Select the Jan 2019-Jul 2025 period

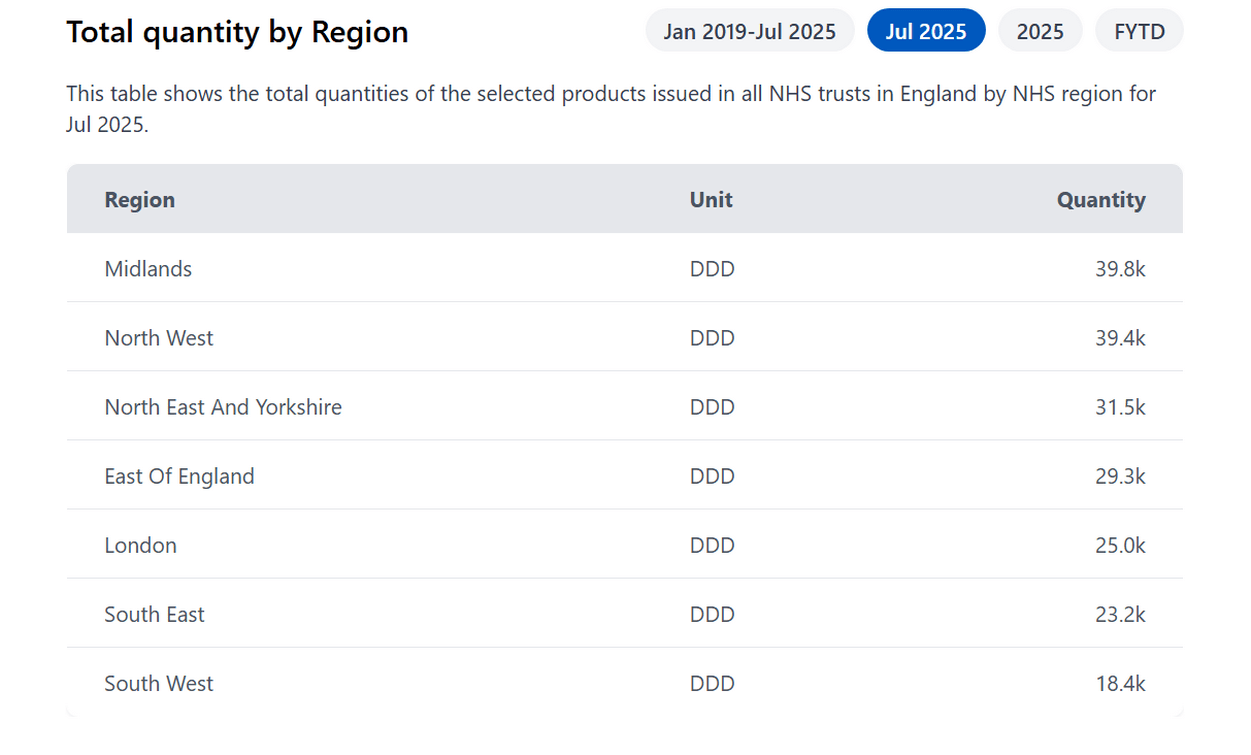point(749,31)
